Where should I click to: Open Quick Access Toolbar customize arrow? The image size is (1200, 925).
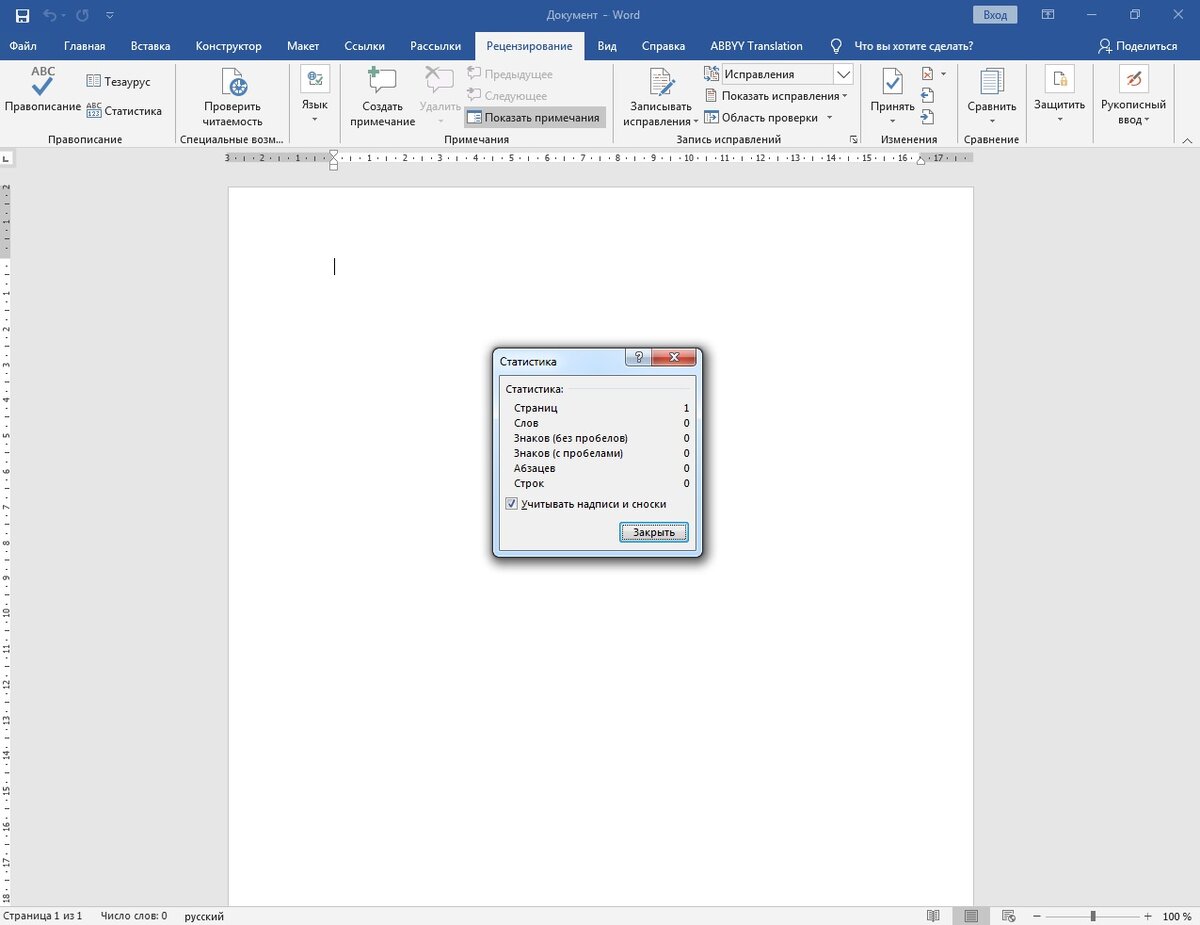pos(110,16)
